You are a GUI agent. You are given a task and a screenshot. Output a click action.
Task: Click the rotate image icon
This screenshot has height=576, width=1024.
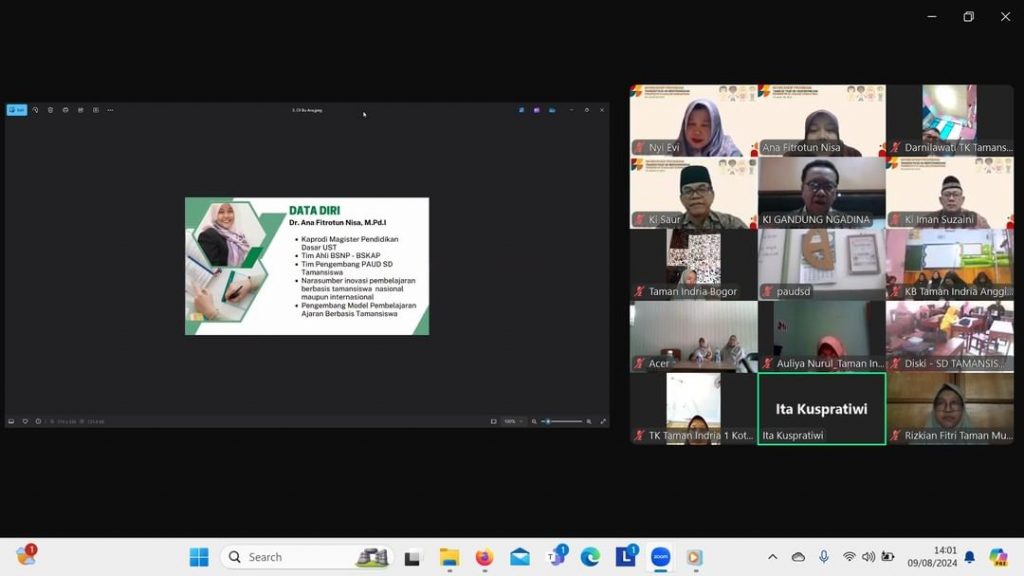(x=36, y=110)
